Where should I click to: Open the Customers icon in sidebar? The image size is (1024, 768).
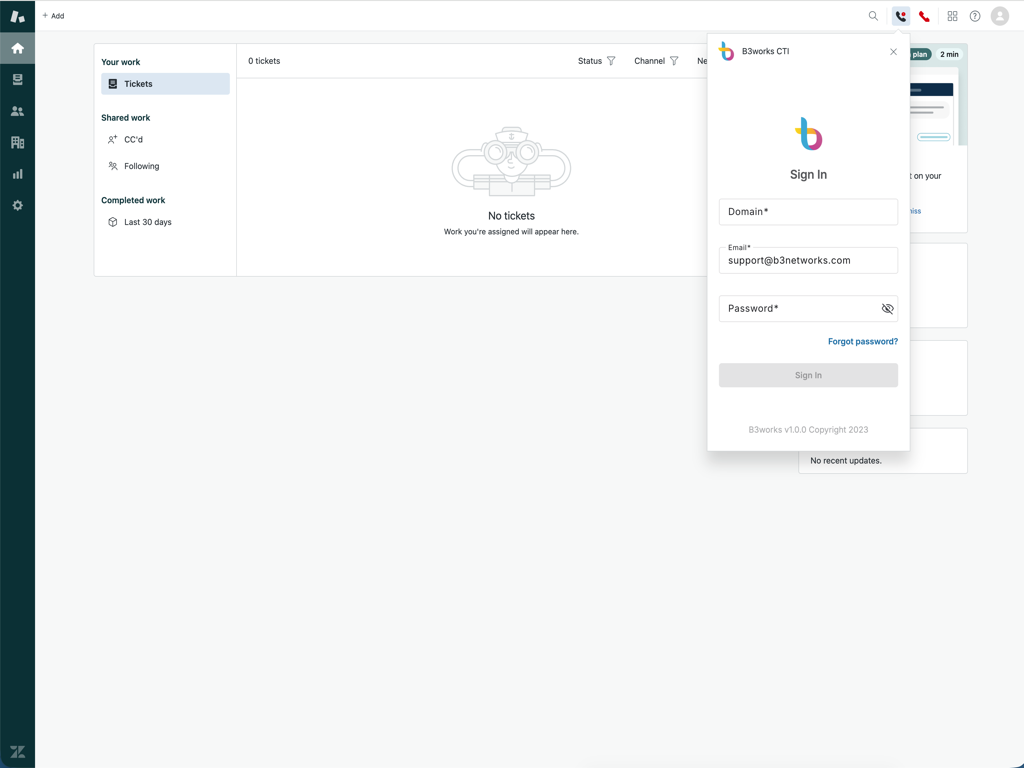[17, 110]
